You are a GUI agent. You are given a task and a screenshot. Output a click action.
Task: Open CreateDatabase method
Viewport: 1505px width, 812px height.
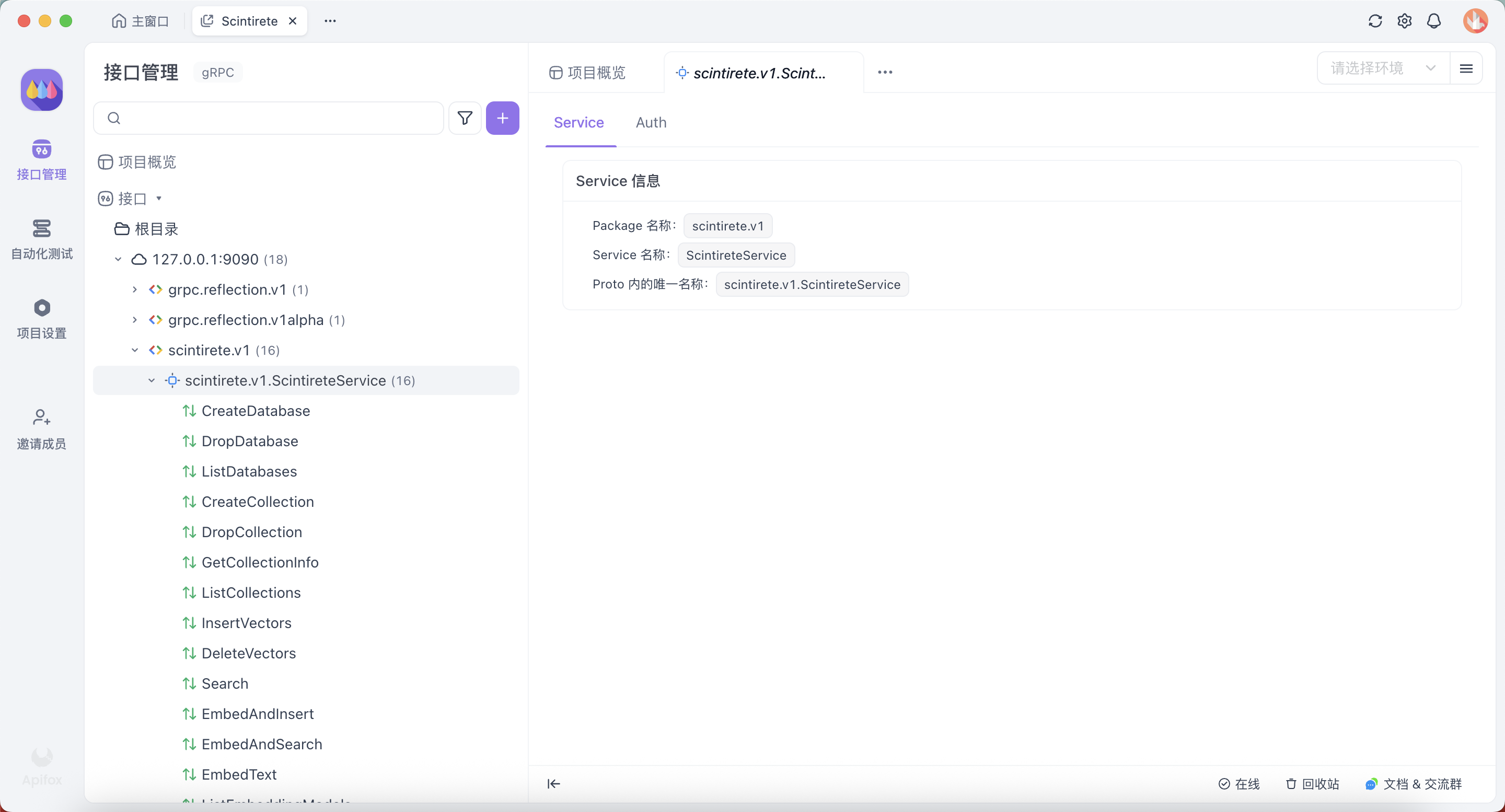point(256,411)
